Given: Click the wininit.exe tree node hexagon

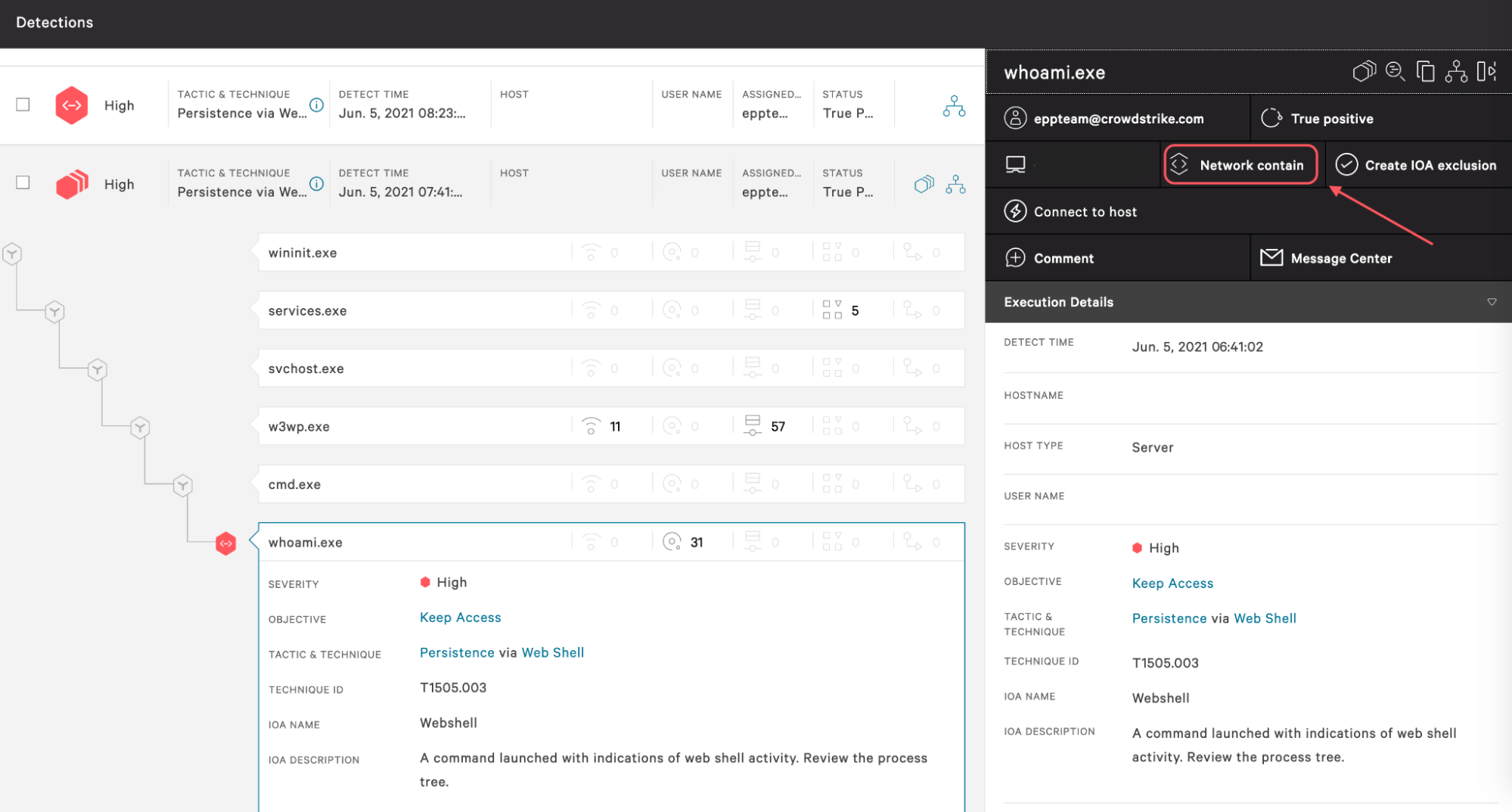Looking at the screenshot, I should click(12, 254).
